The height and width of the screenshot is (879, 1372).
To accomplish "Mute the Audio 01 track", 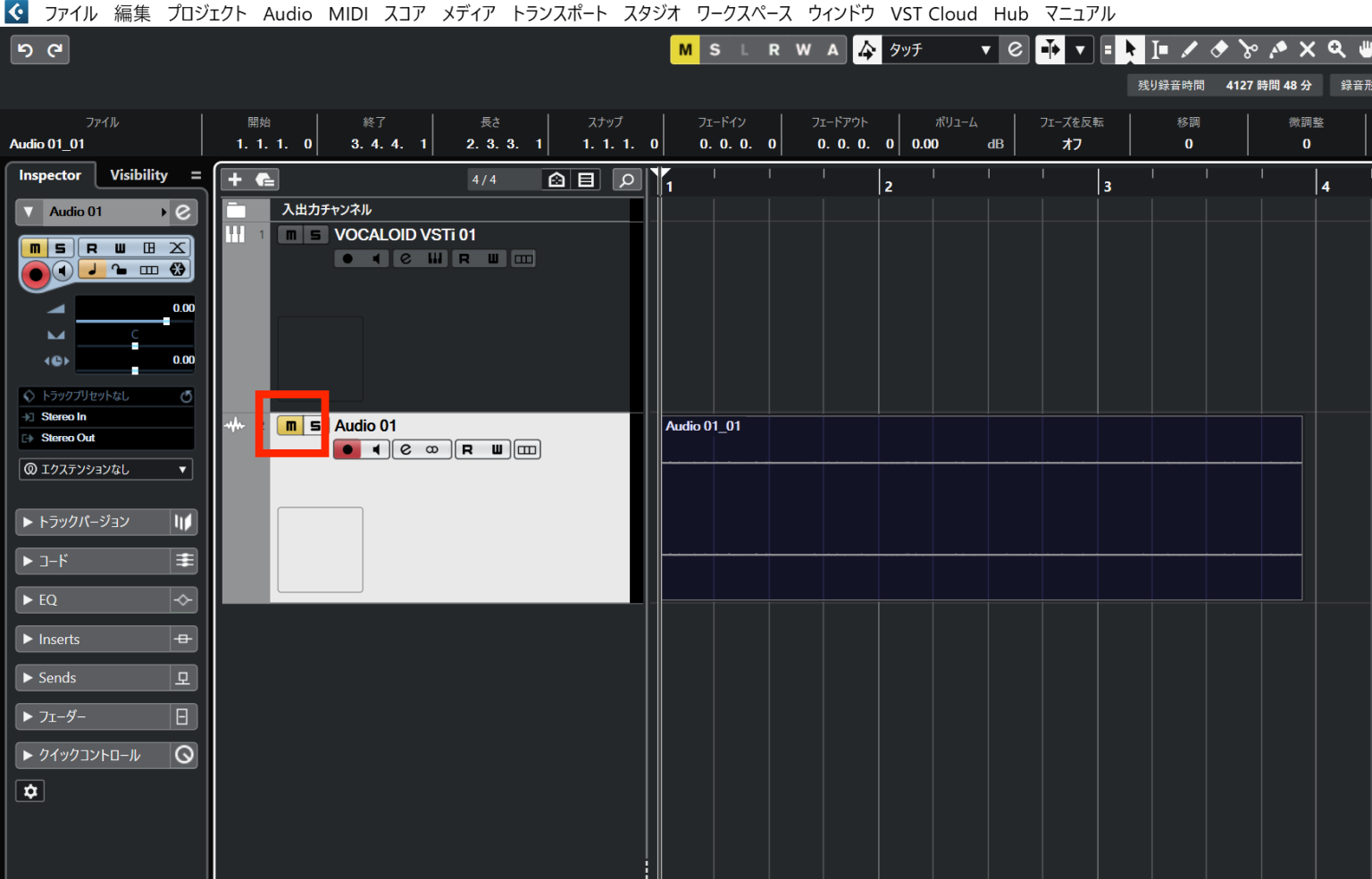I will [289, 425].
